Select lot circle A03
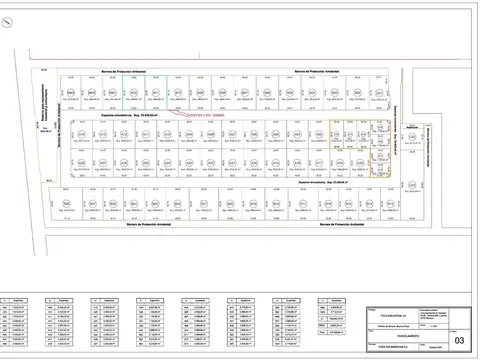Viewport: 480px width, 360px height. [x=319, y=134]
